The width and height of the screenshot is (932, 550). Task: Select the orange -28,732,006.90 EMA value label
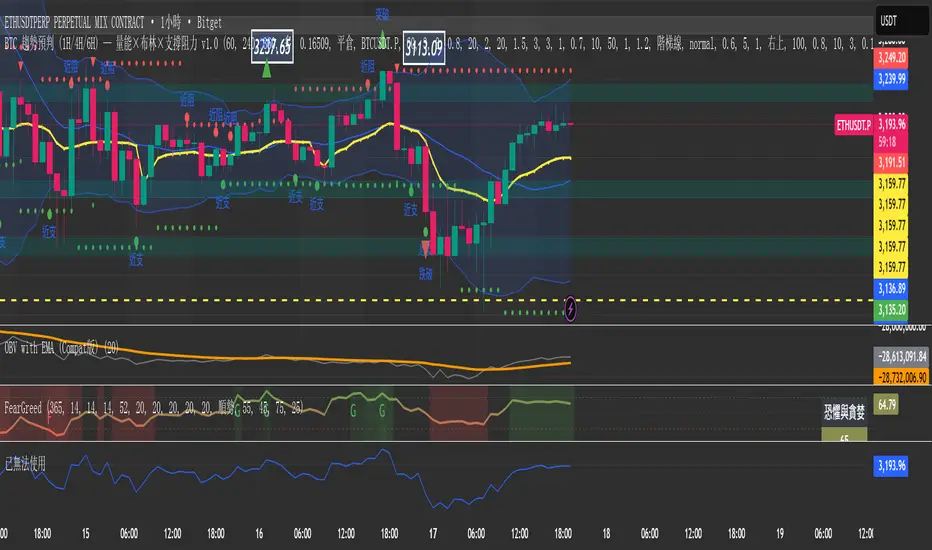point(901,377)
